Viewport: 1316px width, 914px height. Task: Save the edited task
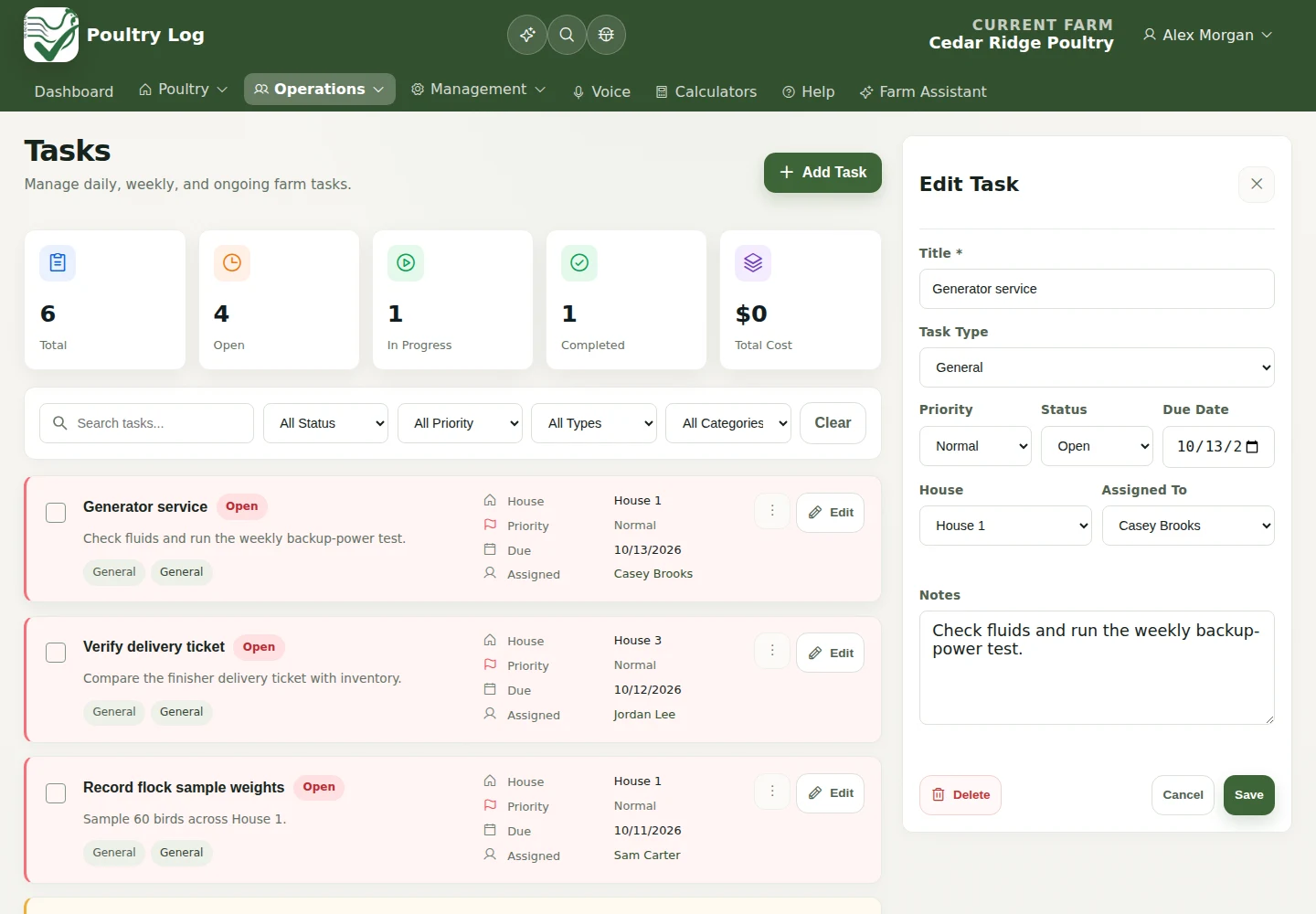click(x=1249, y=795)
